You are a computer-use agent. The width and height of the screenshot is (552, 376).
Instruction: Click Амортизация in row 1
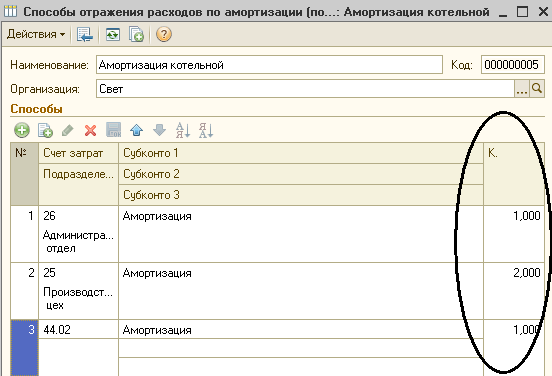(157, 216)
